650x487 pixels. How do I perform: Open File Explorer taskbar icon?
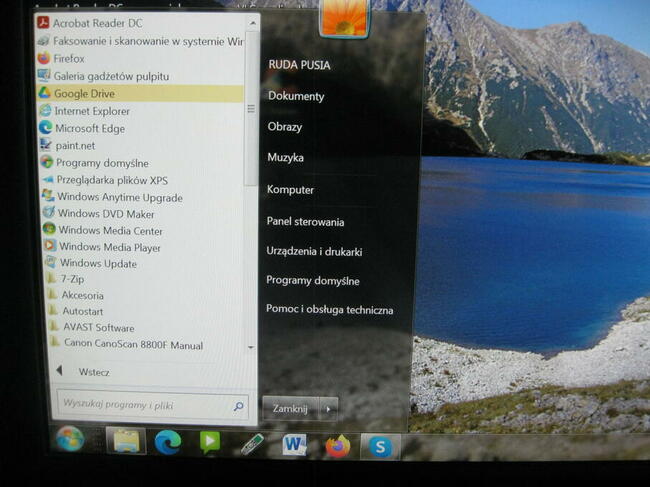(126, 441)
